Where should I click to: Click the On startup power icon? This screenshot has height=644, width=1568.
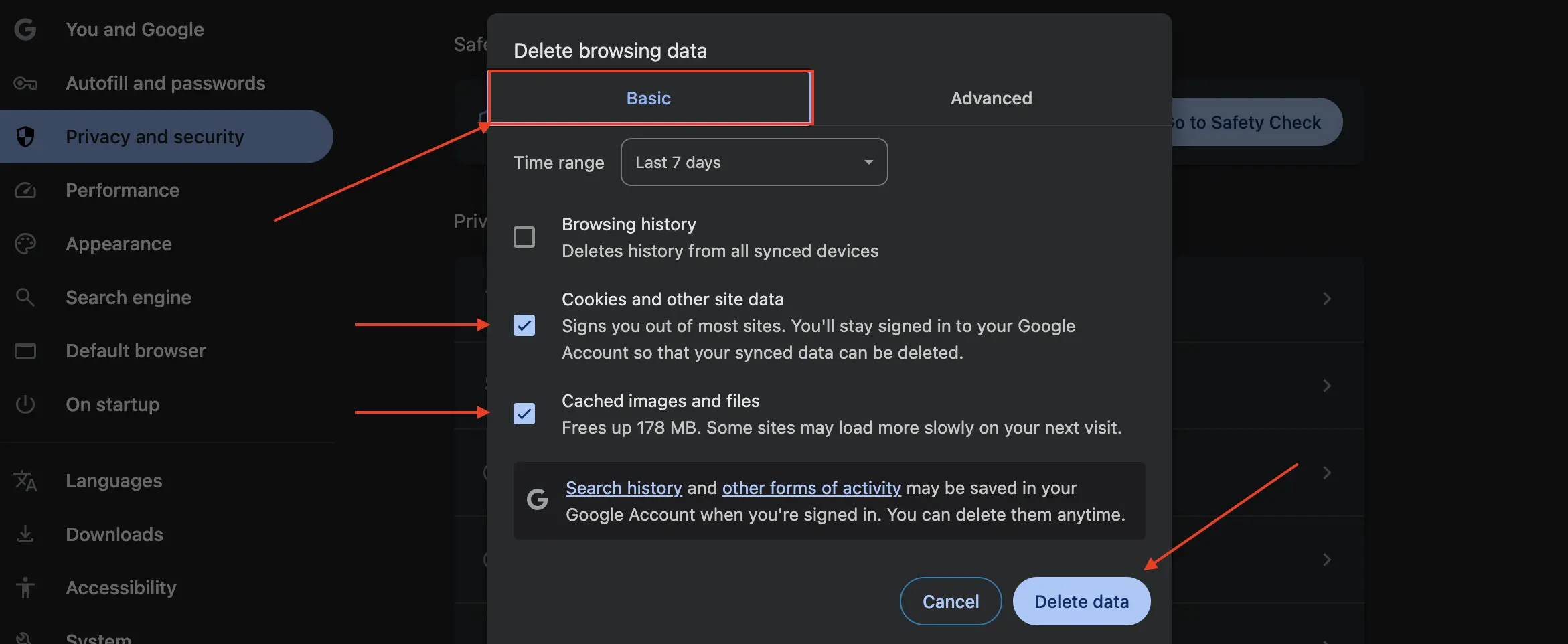[25, 404]
